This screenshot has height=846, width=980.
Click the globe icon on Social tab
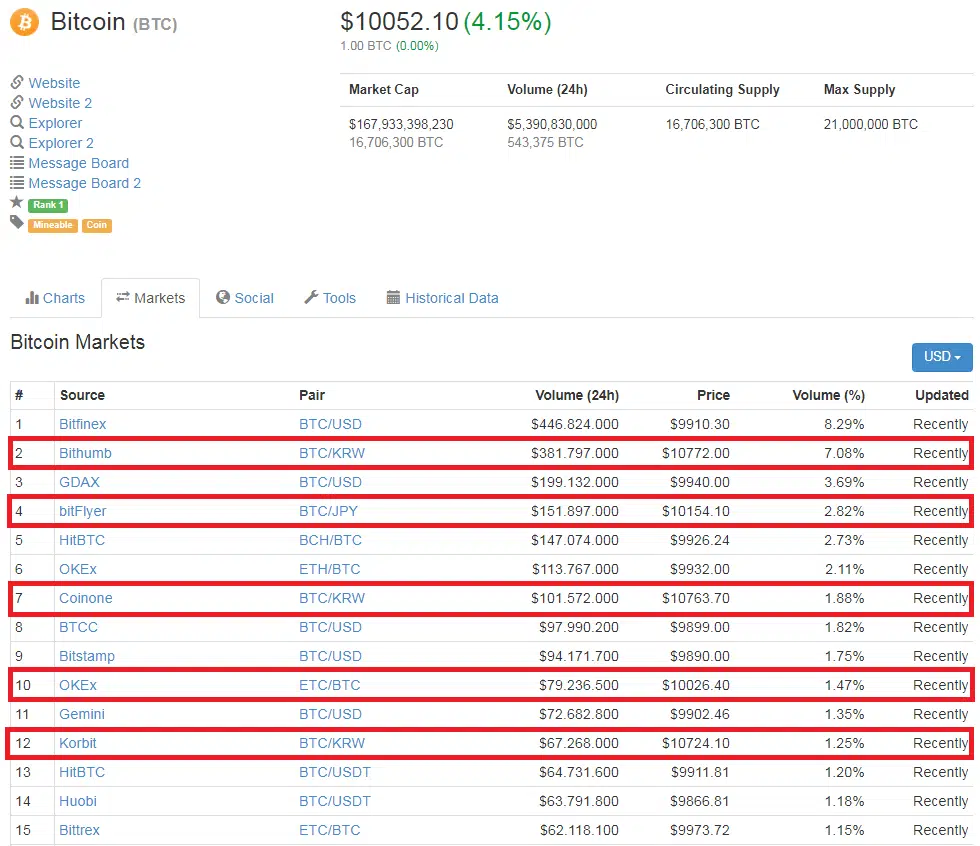click(x=222, y=297)
